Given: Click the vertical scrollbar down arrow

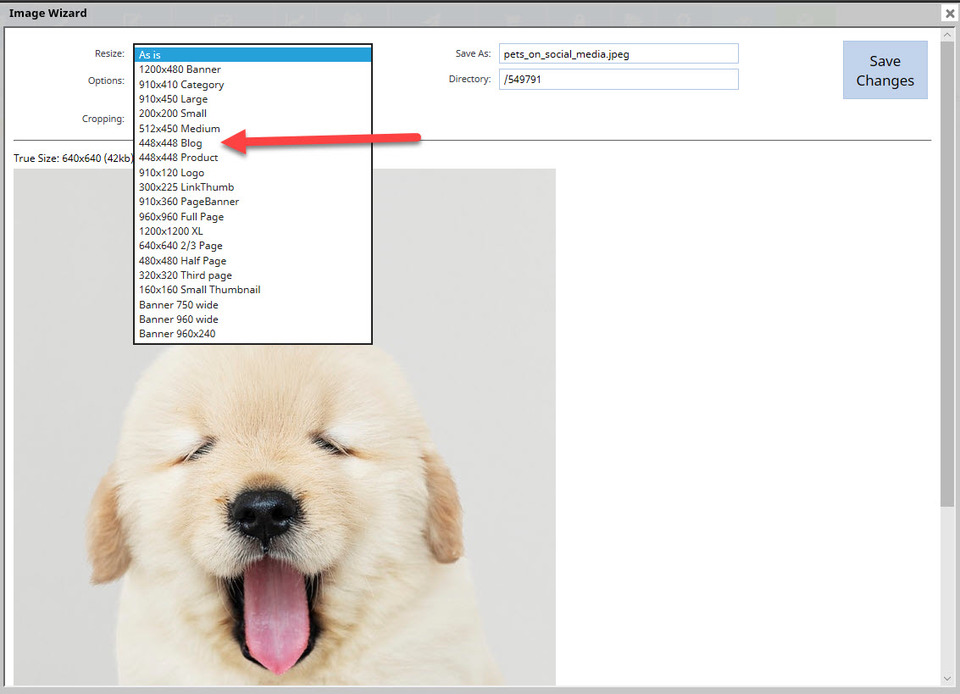Looking at the screenshot, I should [946, 679].
